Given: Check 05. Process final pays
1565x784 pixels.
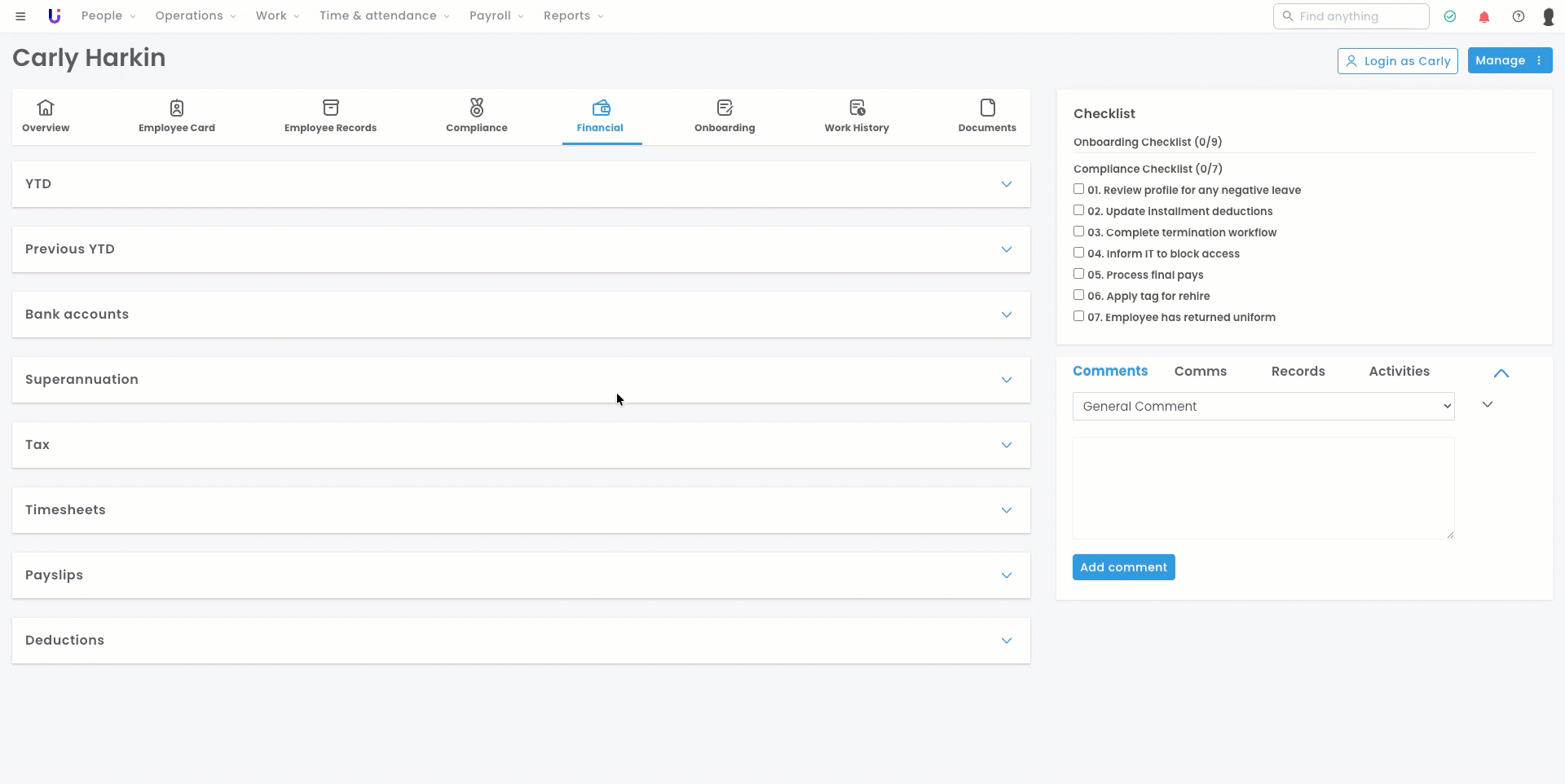Looking at the screenshot, I should (x=1078, y=274).
